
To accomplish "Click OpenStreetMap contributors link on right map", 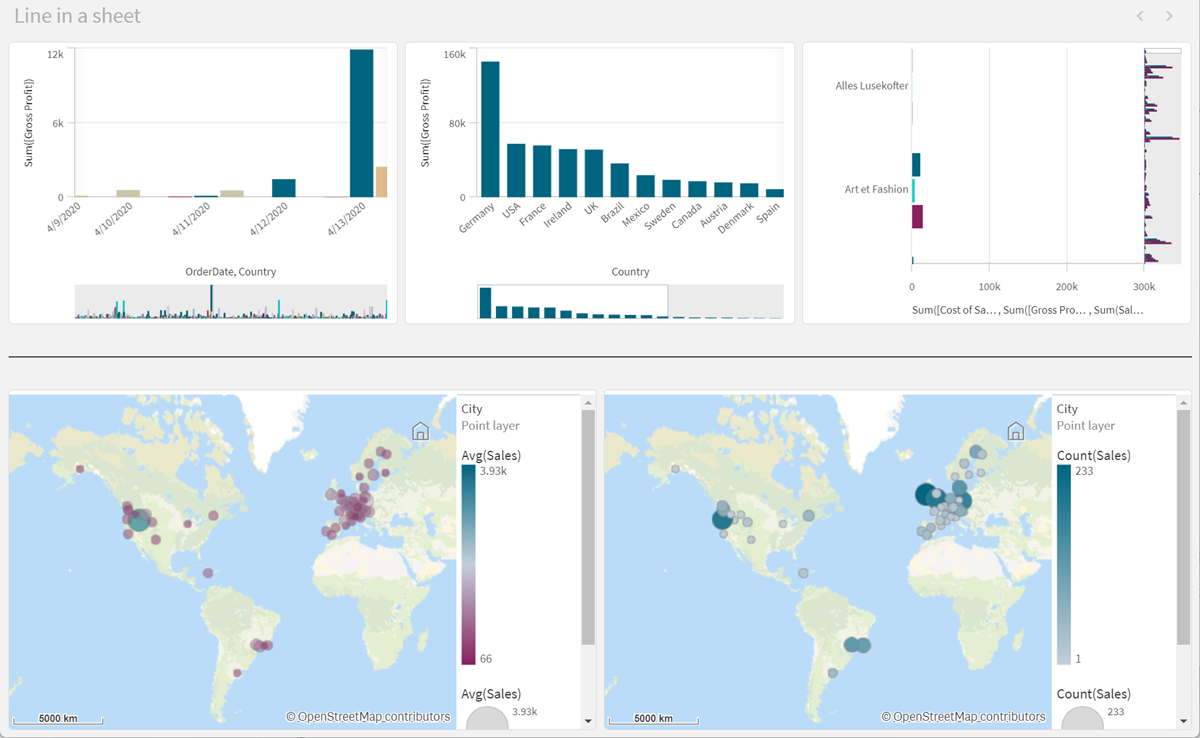I will (963, 716).
